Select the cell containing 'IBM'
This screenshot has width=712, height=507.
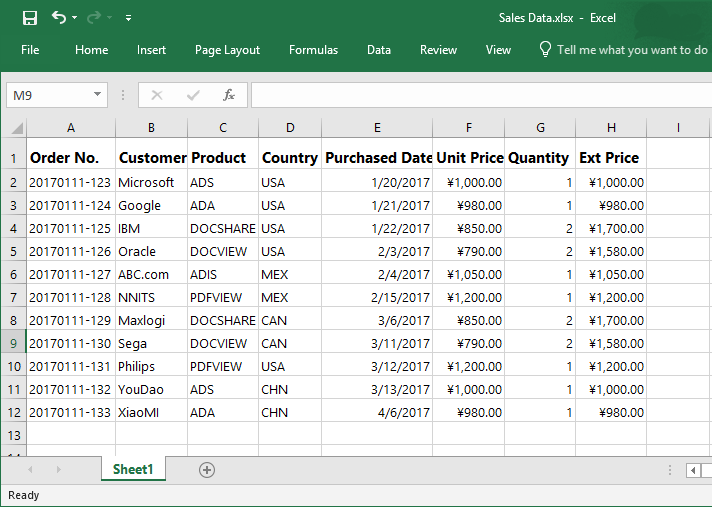[151, 228]
